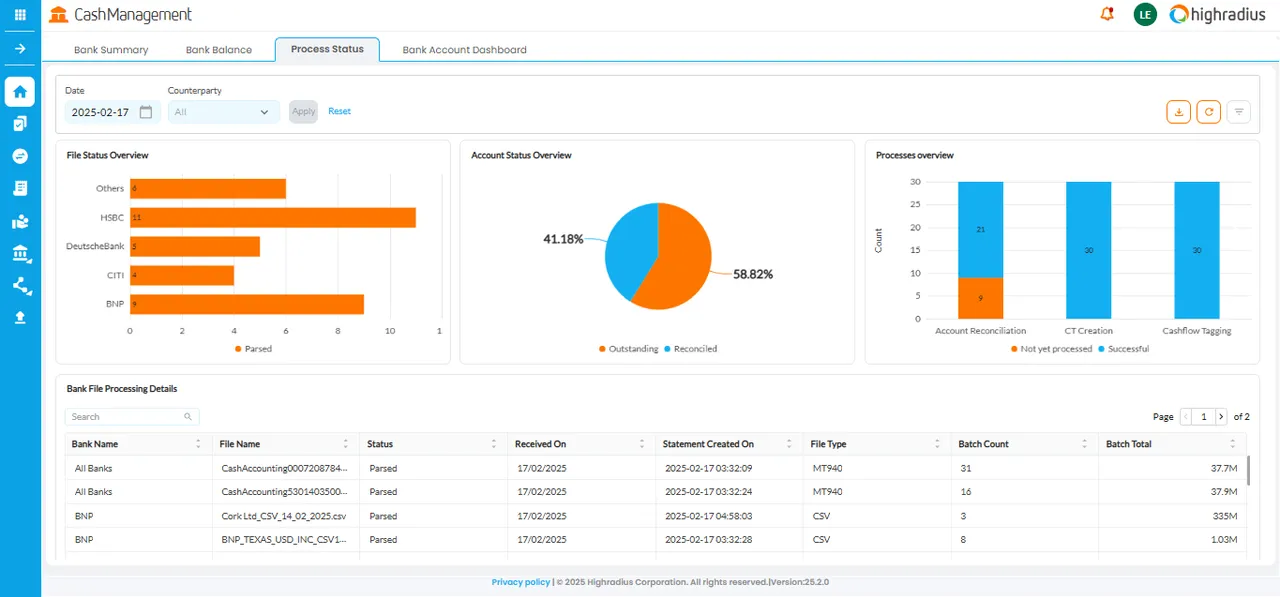Open the Counterparty dropdown
1280x597 pixels.
(x=224, y=112)
